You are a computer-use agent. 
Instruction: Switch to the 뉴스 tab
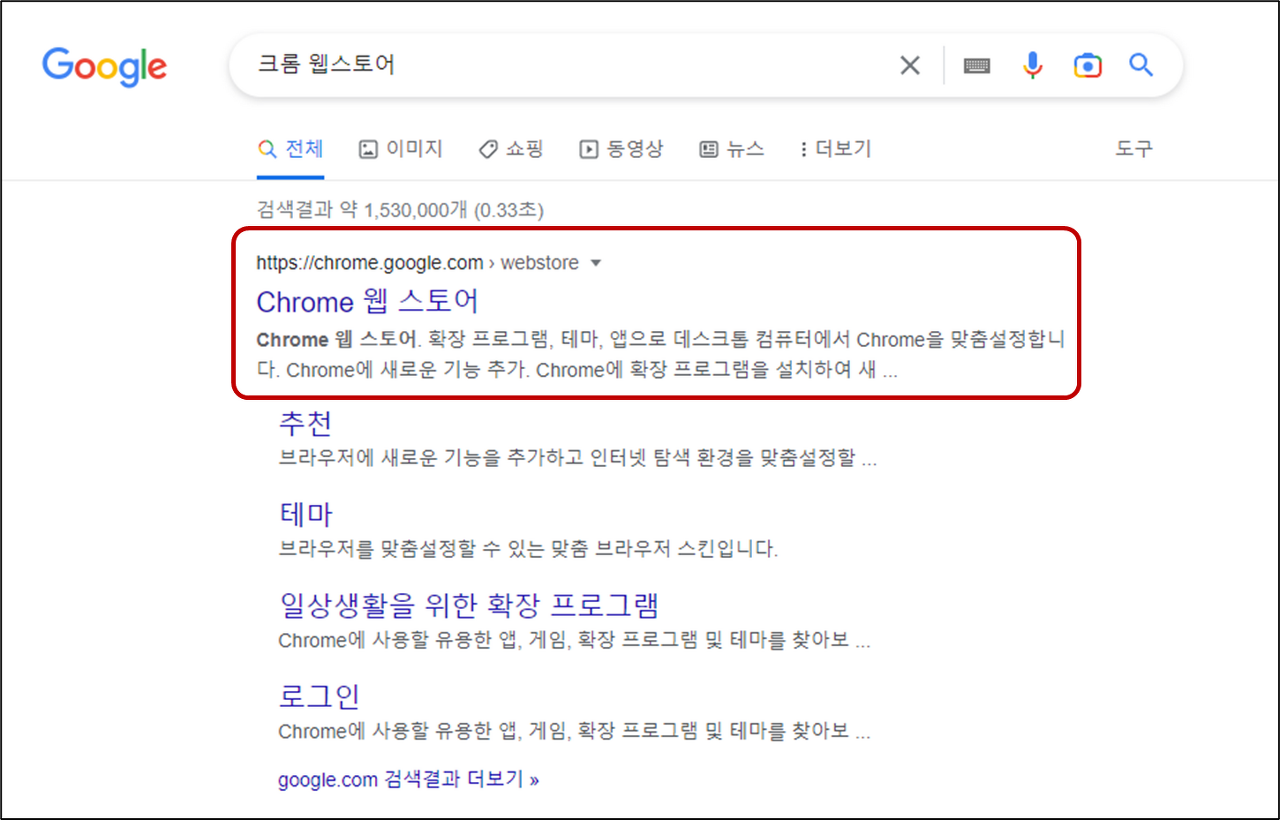pos(731,149)
